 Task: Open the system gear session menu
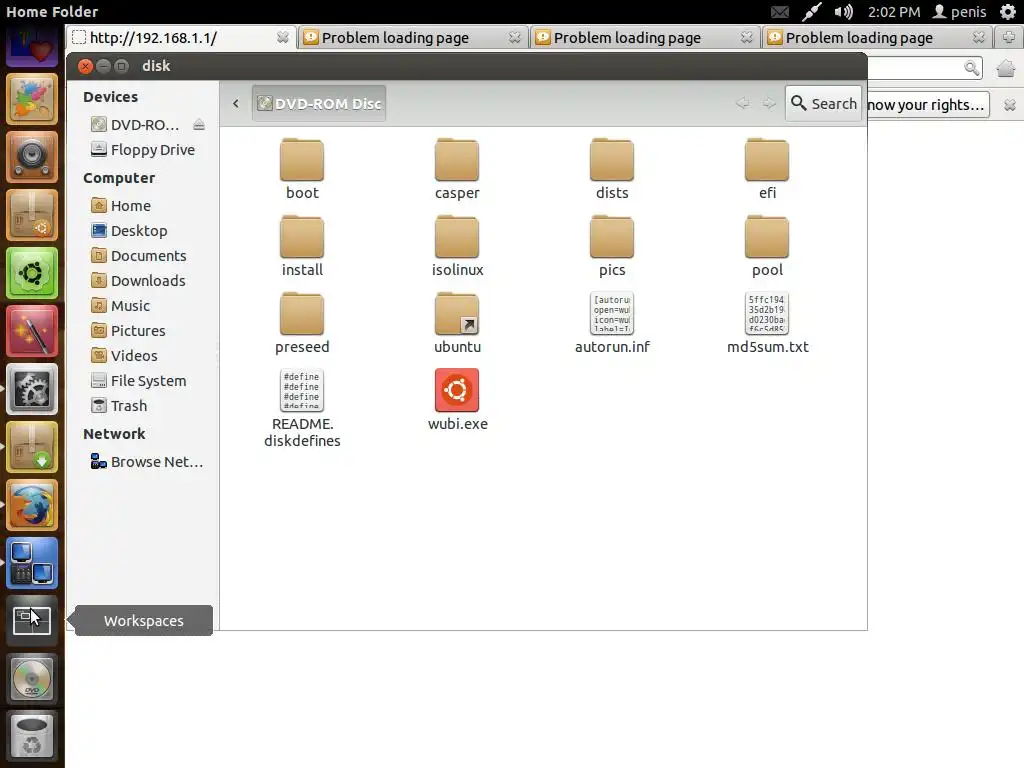pos(1008,12)
